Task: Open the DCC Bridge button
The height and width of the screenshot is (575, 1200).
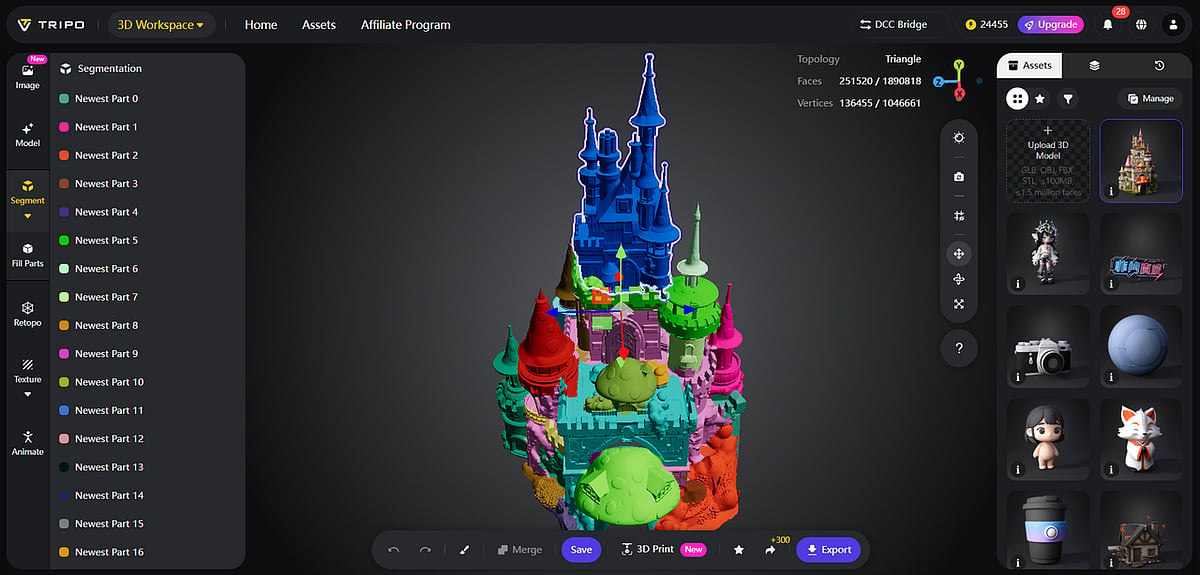Action: point(894,25)
